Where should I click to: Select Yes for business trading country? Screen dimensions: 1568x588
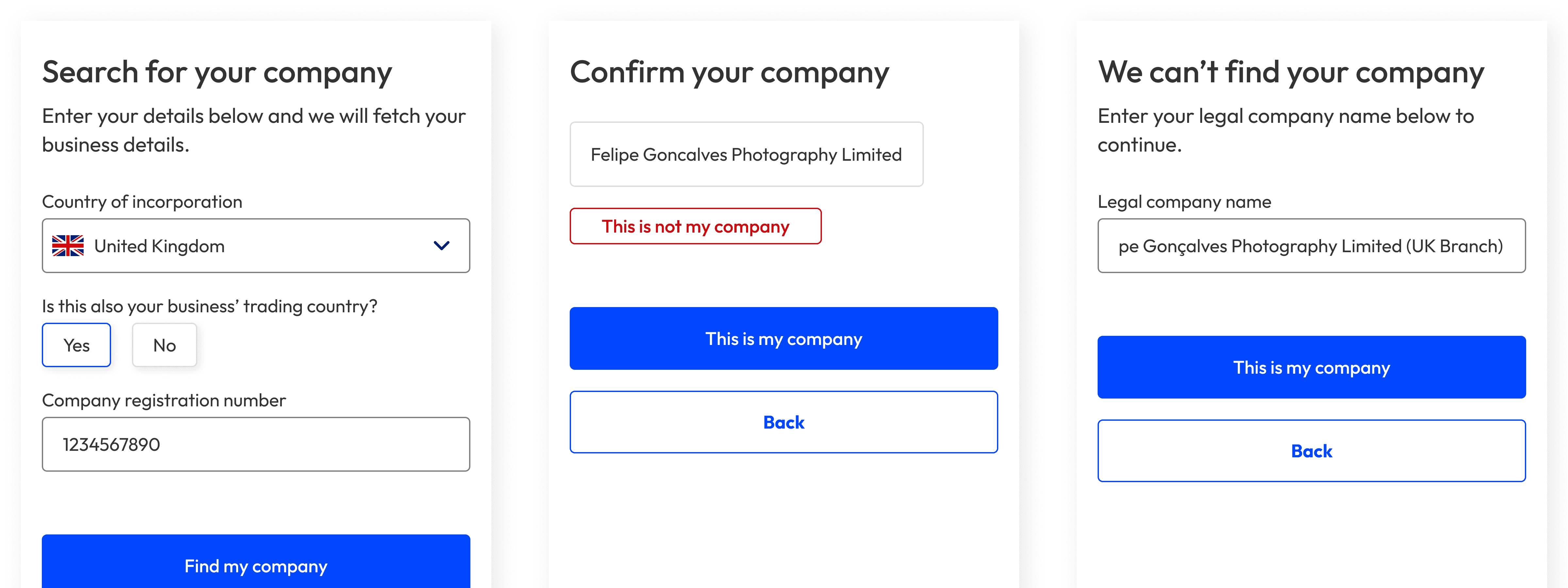76,345
